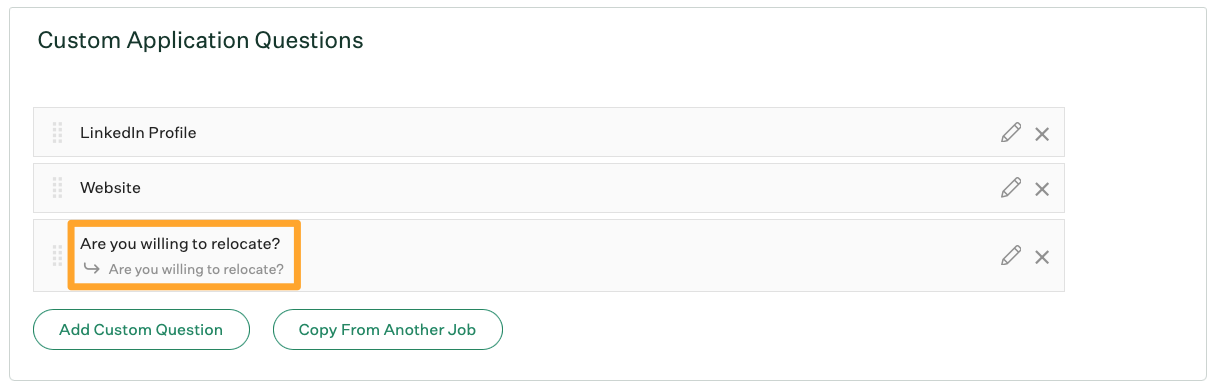Click the Website row drag handle
Viewport: 1217px width, 390px height.
click(x=57, y=188)
